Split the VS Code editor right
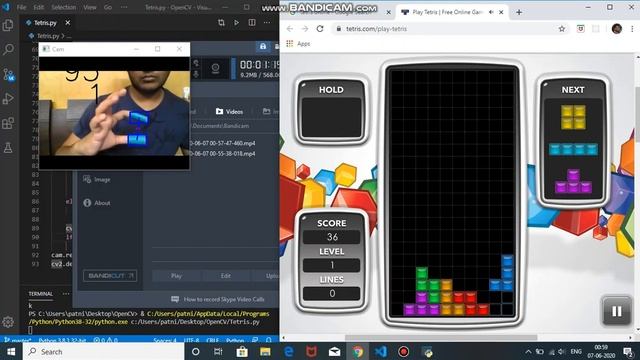Viewport: 640px width, 360px height. [252, 22]
